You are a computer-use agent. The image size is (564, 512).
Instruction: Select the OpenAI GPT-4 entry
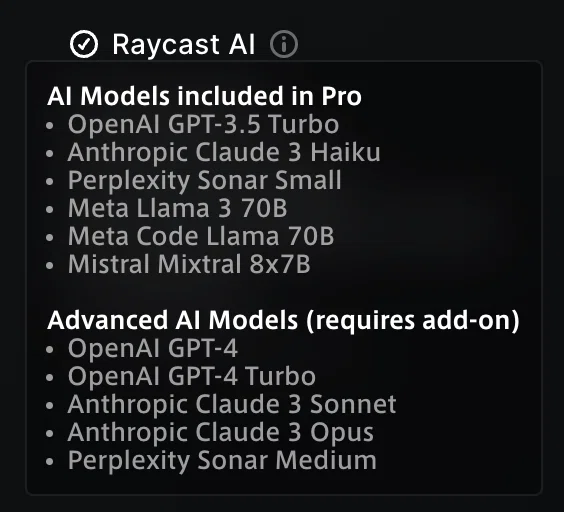point(153,348)
